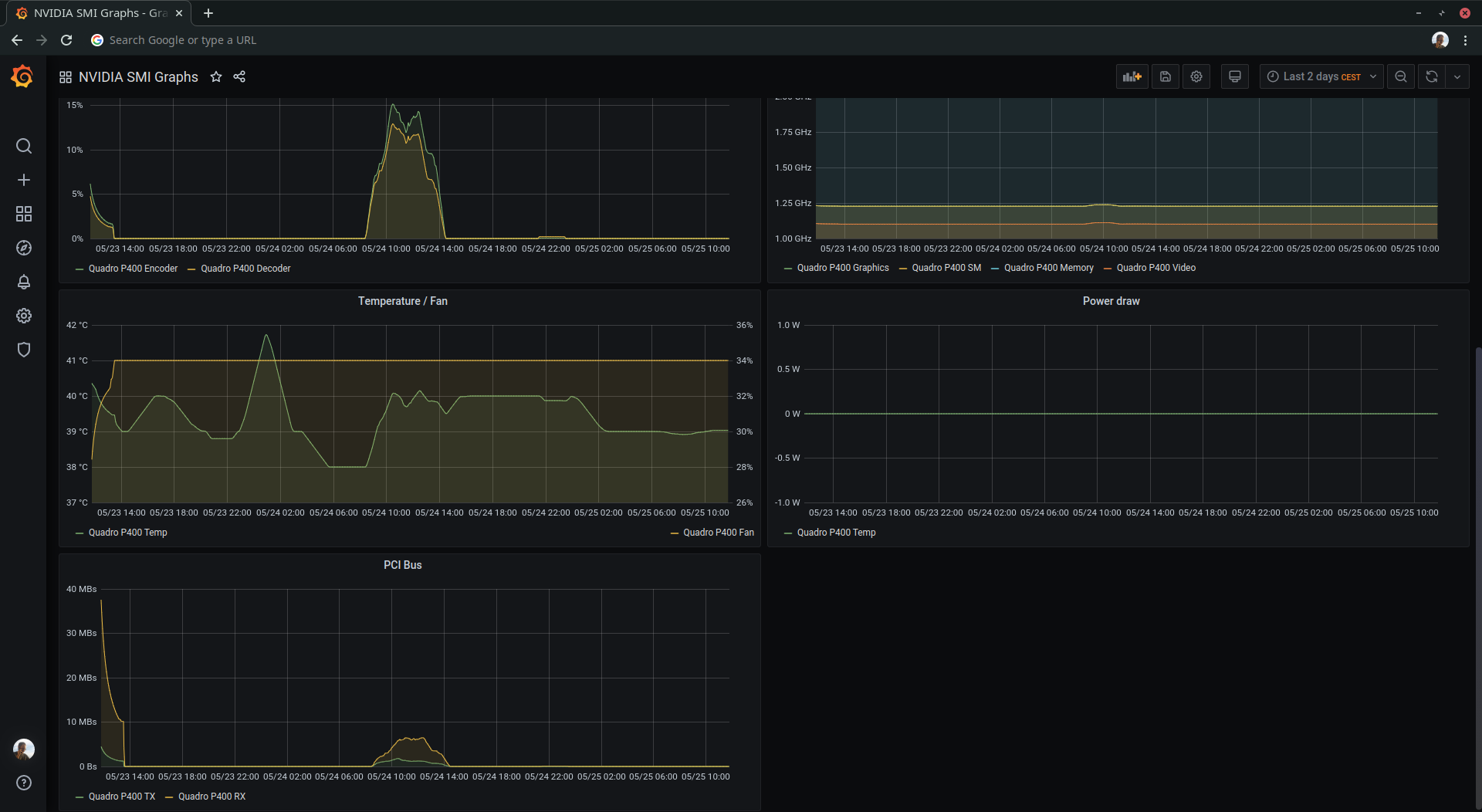Open a new browser tab
1482x812 pixels.
pyautogui.click(x=208, y=13)
